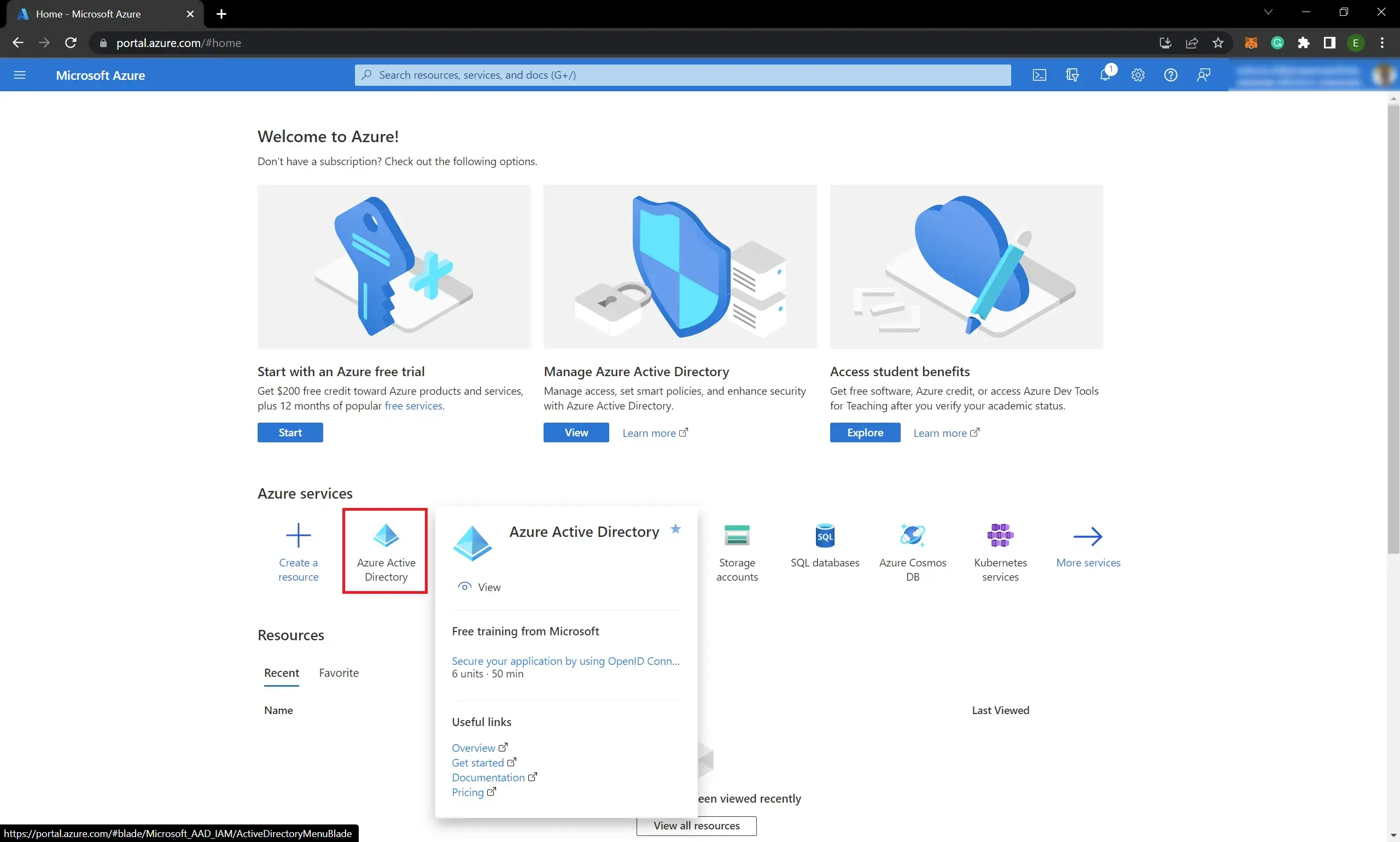Open the Overview useful link
This screenshot has height=842, width=1400.
pos(480,748)
